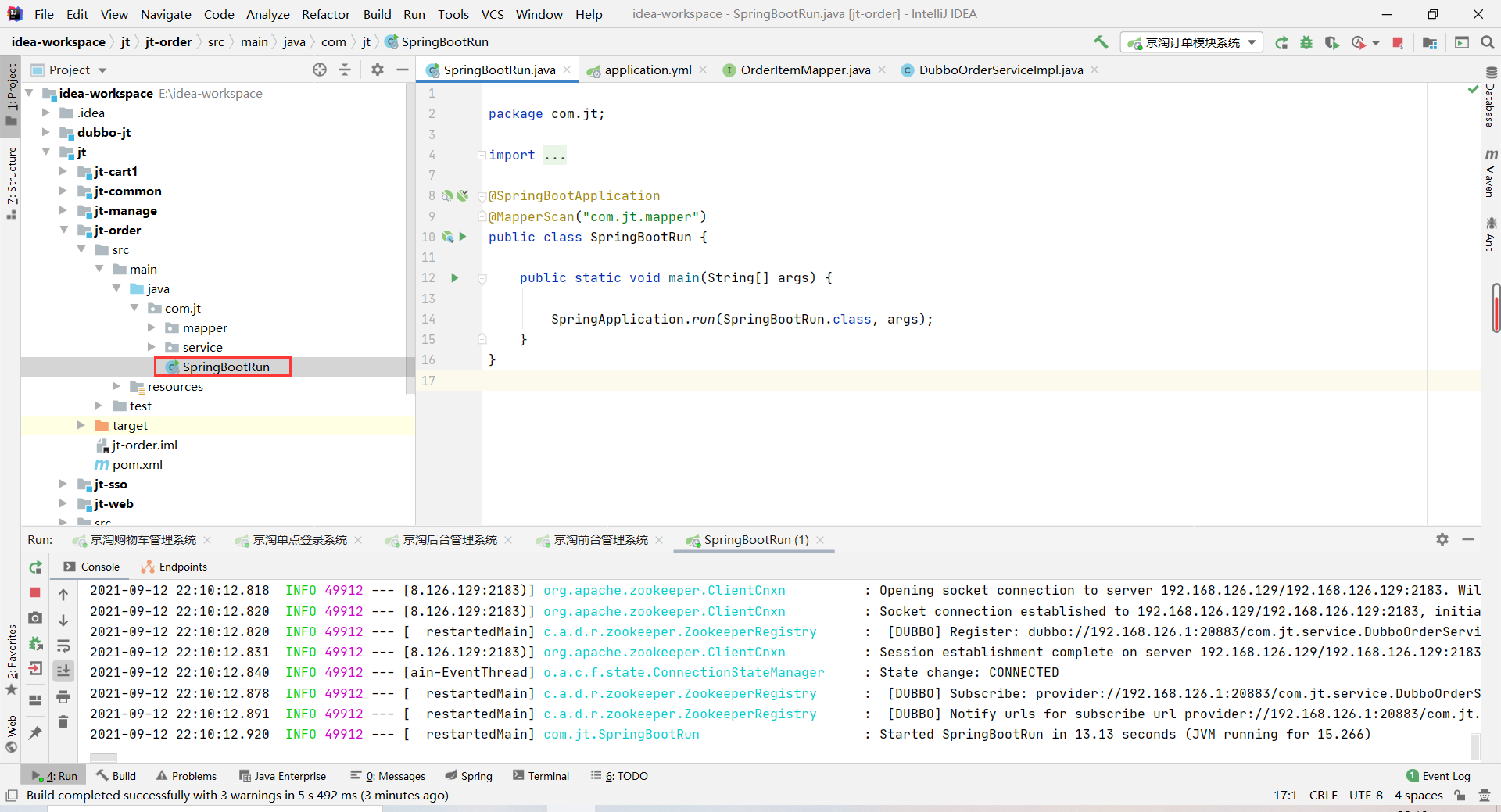Click the scroll down arrow in console
The height and width of the screenshot is (812, 1501).
click(63, 620)
